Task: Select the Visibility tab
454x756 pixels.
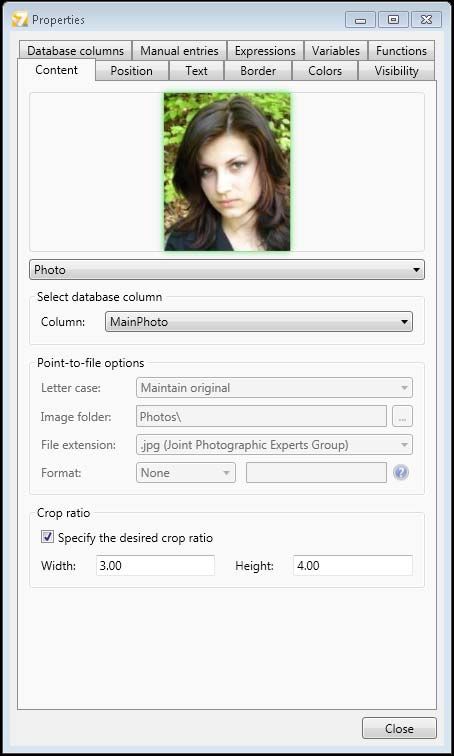Action: pyautogui.click(x=396, y=71)
